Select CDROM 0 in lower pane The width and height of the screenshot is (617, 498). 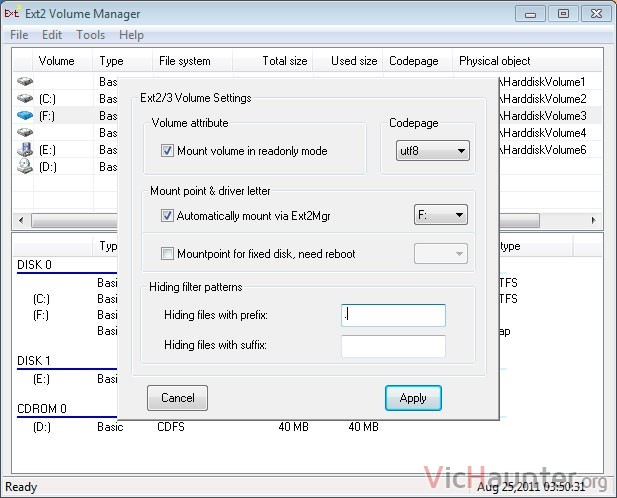coord(42,409)
